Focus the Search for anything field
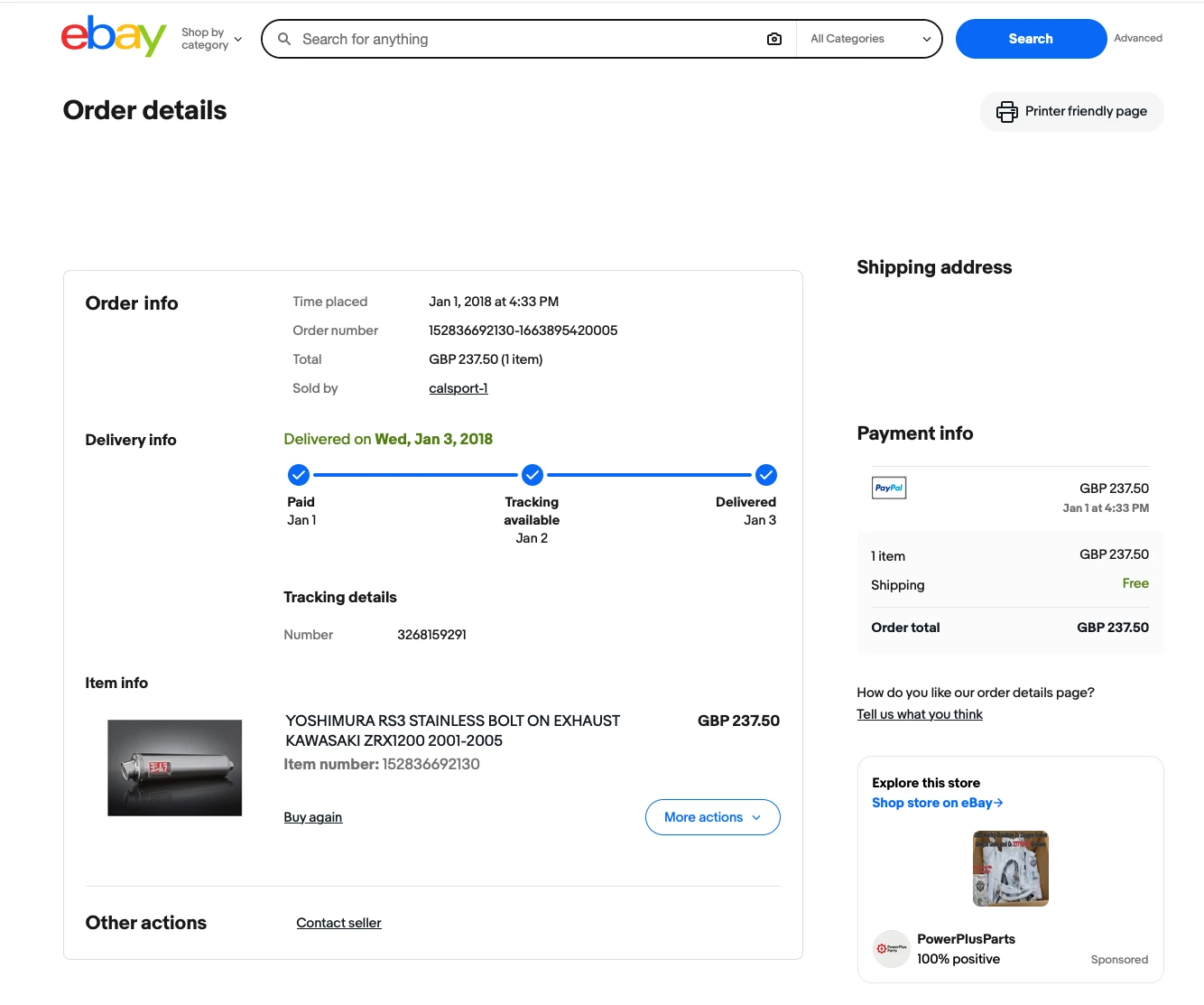Image resolution: width=1204 pixels, height=1005 pixels. [528, 39]
